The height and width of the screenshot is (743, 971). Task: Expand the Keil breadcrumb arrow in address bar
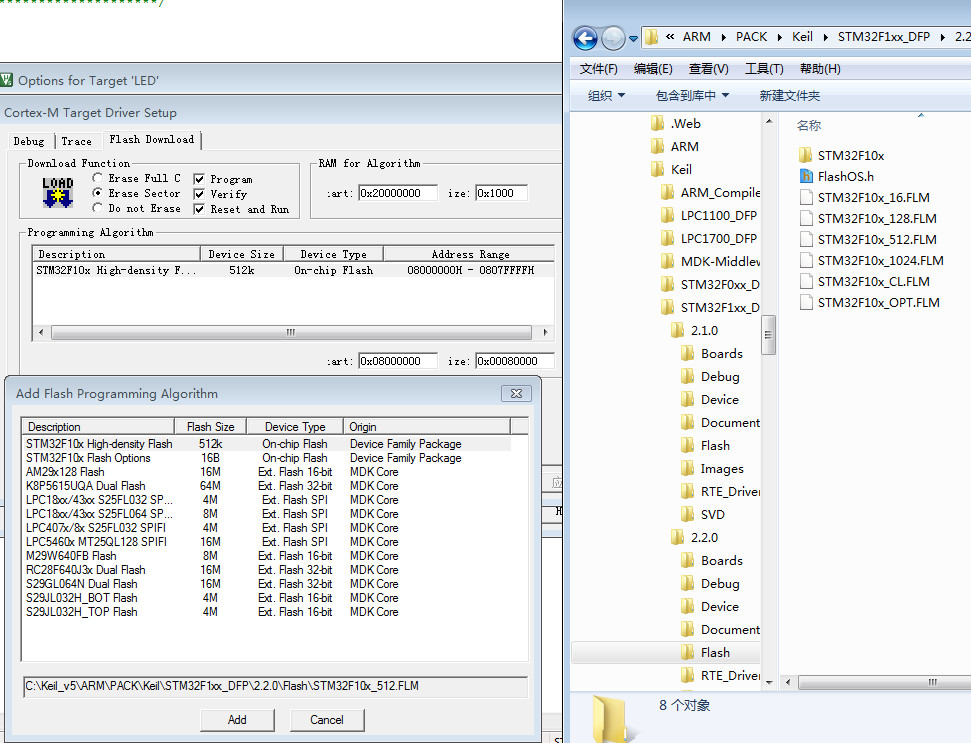(x=825, y=37)
